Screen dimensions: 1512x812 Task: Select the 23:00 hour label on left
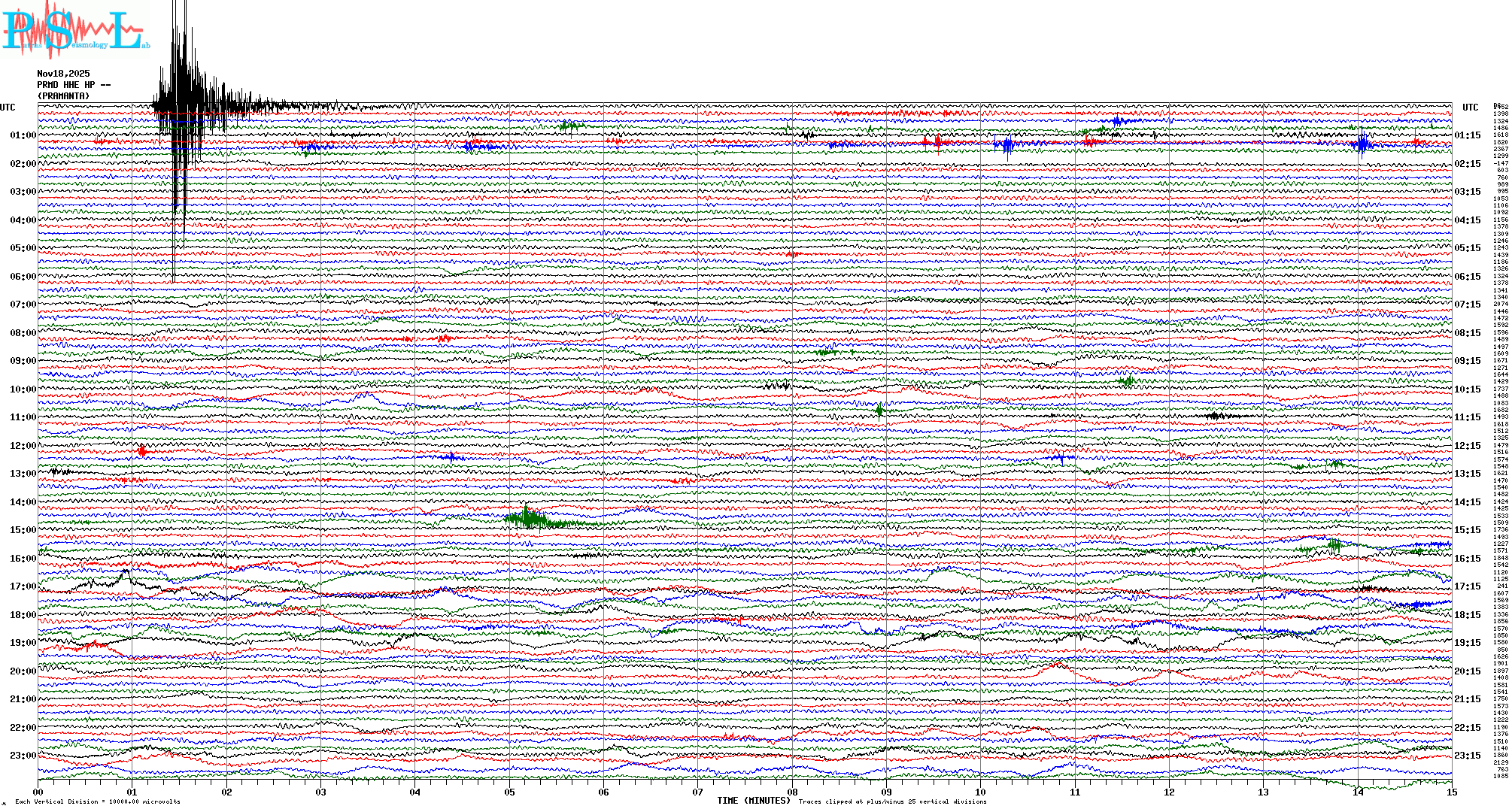tap(23, 756)
